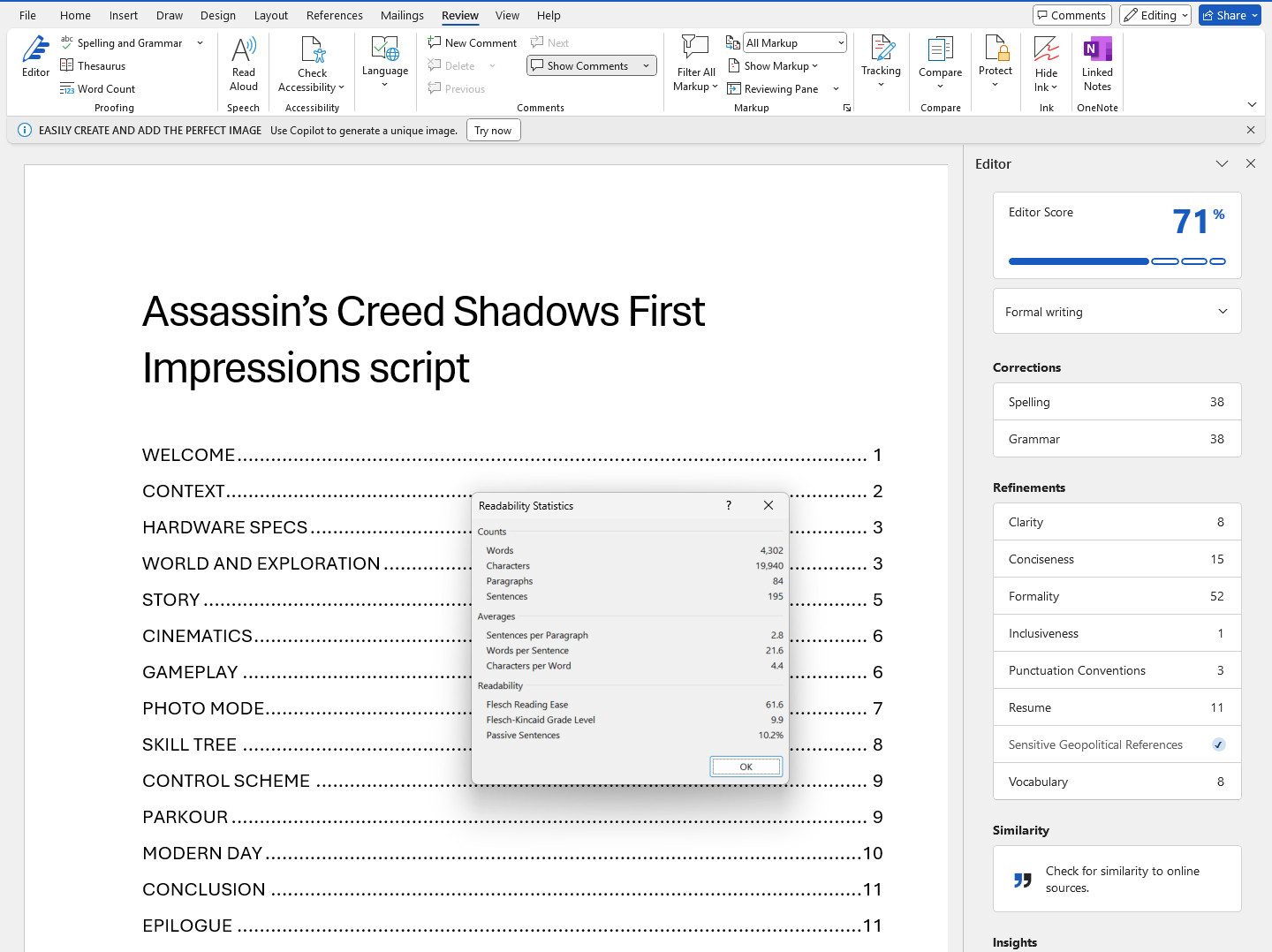
Task: Switch to the Home tab
Action: [75, 15]
